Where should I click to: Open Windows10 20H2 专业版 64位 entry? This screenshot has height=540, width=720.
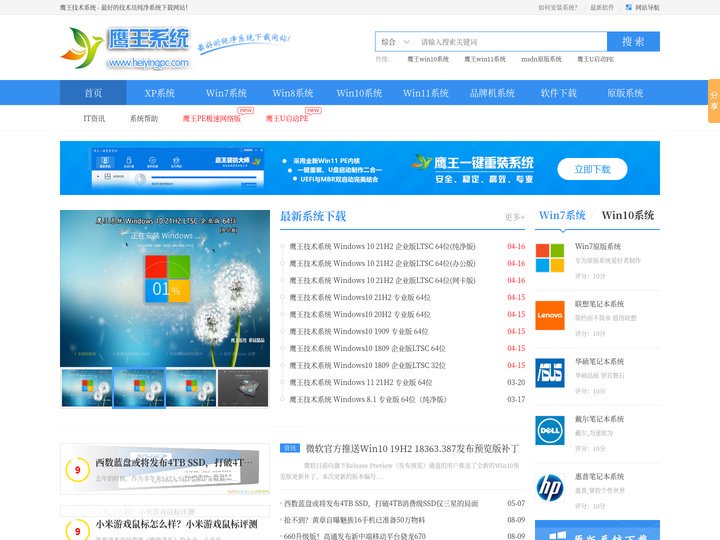[x=360, y=315]
